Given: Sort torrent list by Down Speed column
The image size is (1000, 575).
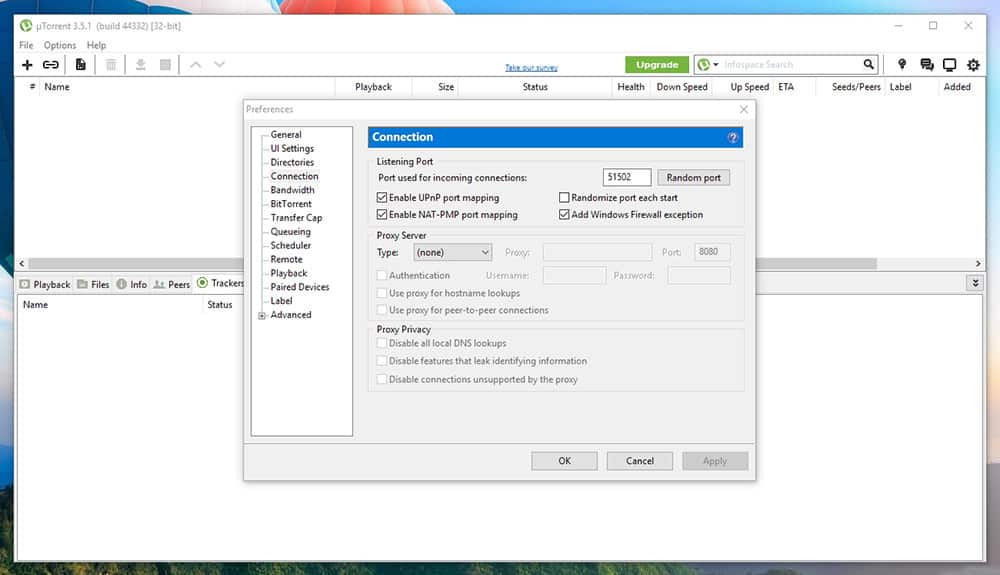Looking at the screenshot, I should [x=682, y=87].
